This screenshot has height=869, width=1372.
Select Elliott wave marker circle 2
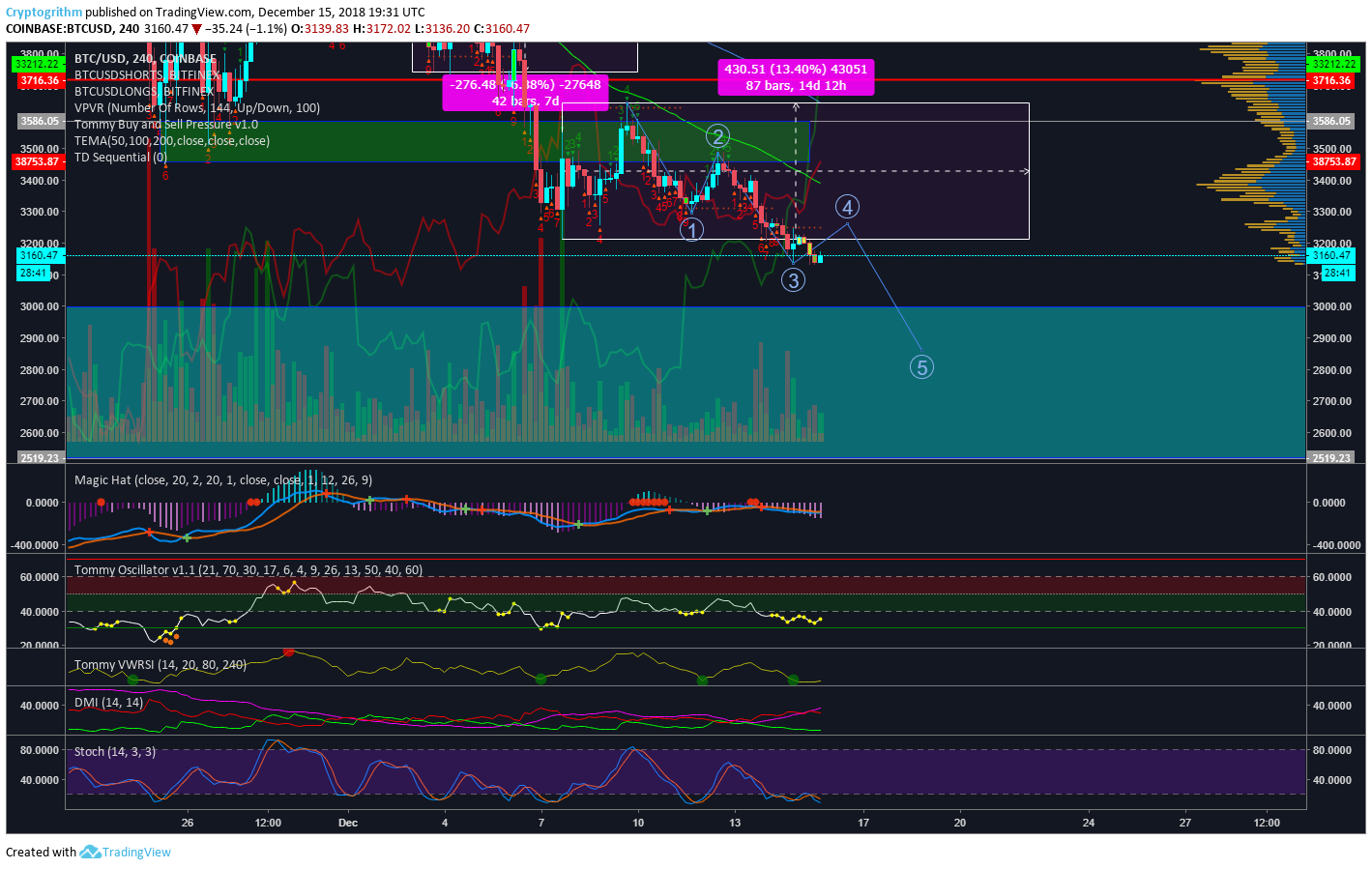click(717, 136)
